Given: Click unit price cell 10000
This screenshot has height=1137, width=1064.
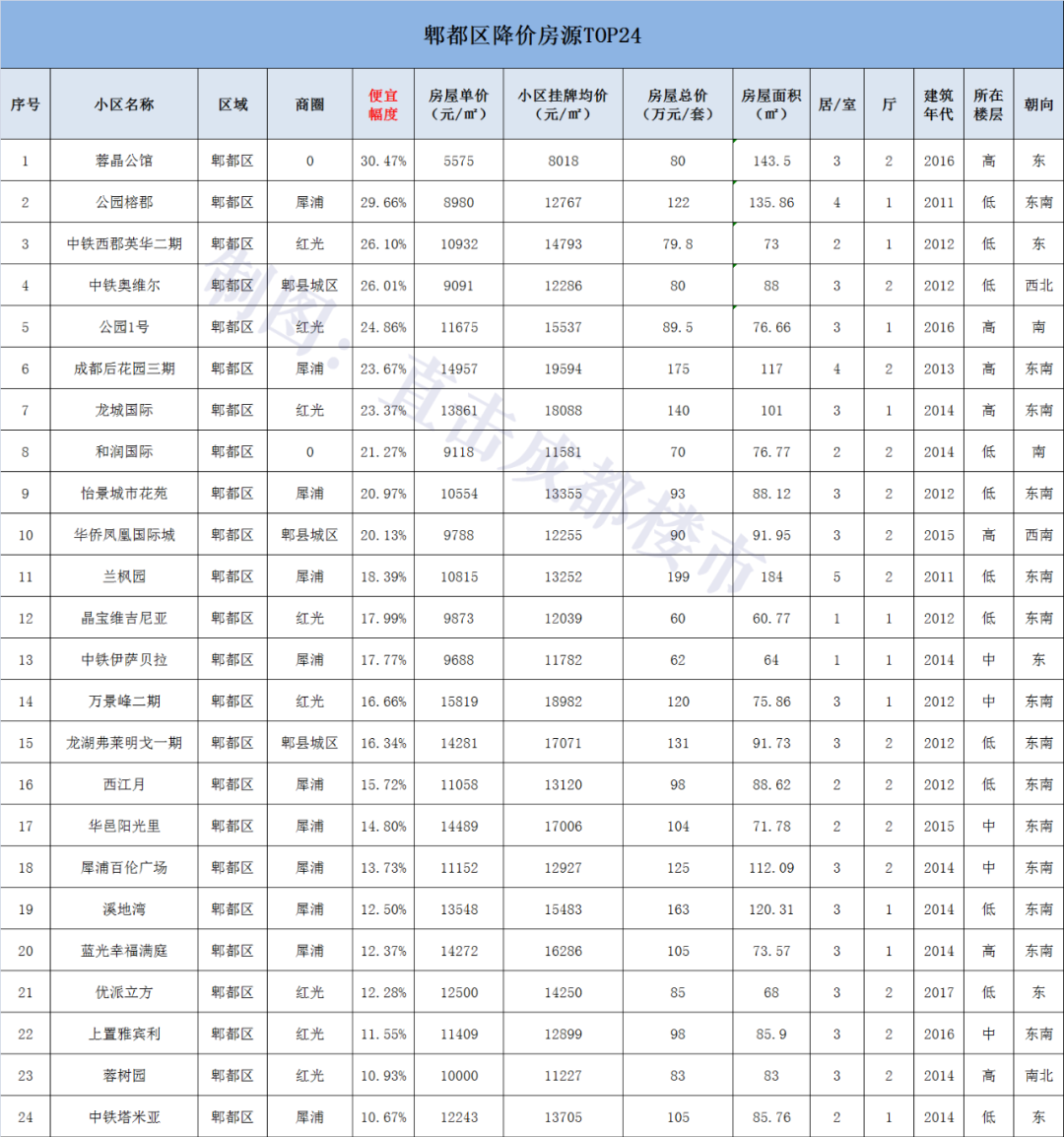Looking at the screenshot, I should (x=458, y=1075).
